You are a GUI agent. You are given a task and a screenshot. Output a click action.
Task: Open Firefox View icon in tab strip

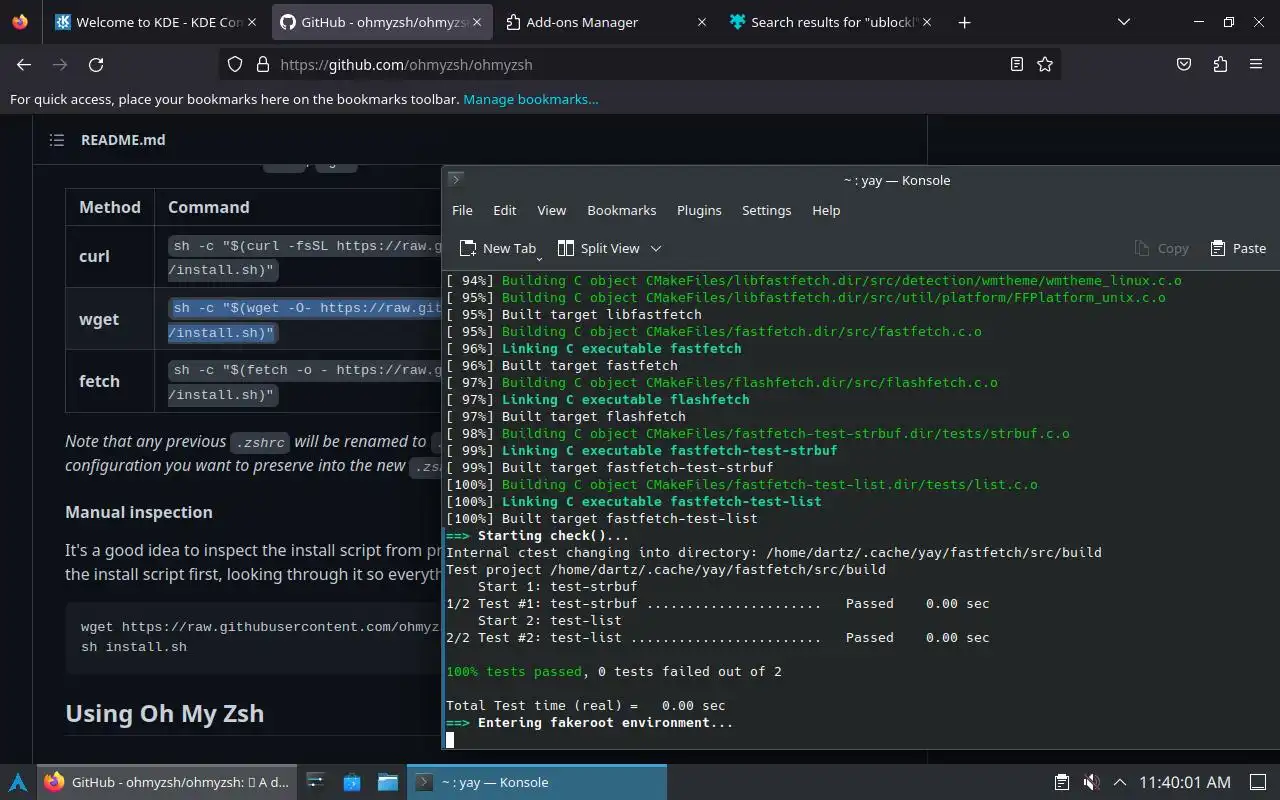(20, 22)
